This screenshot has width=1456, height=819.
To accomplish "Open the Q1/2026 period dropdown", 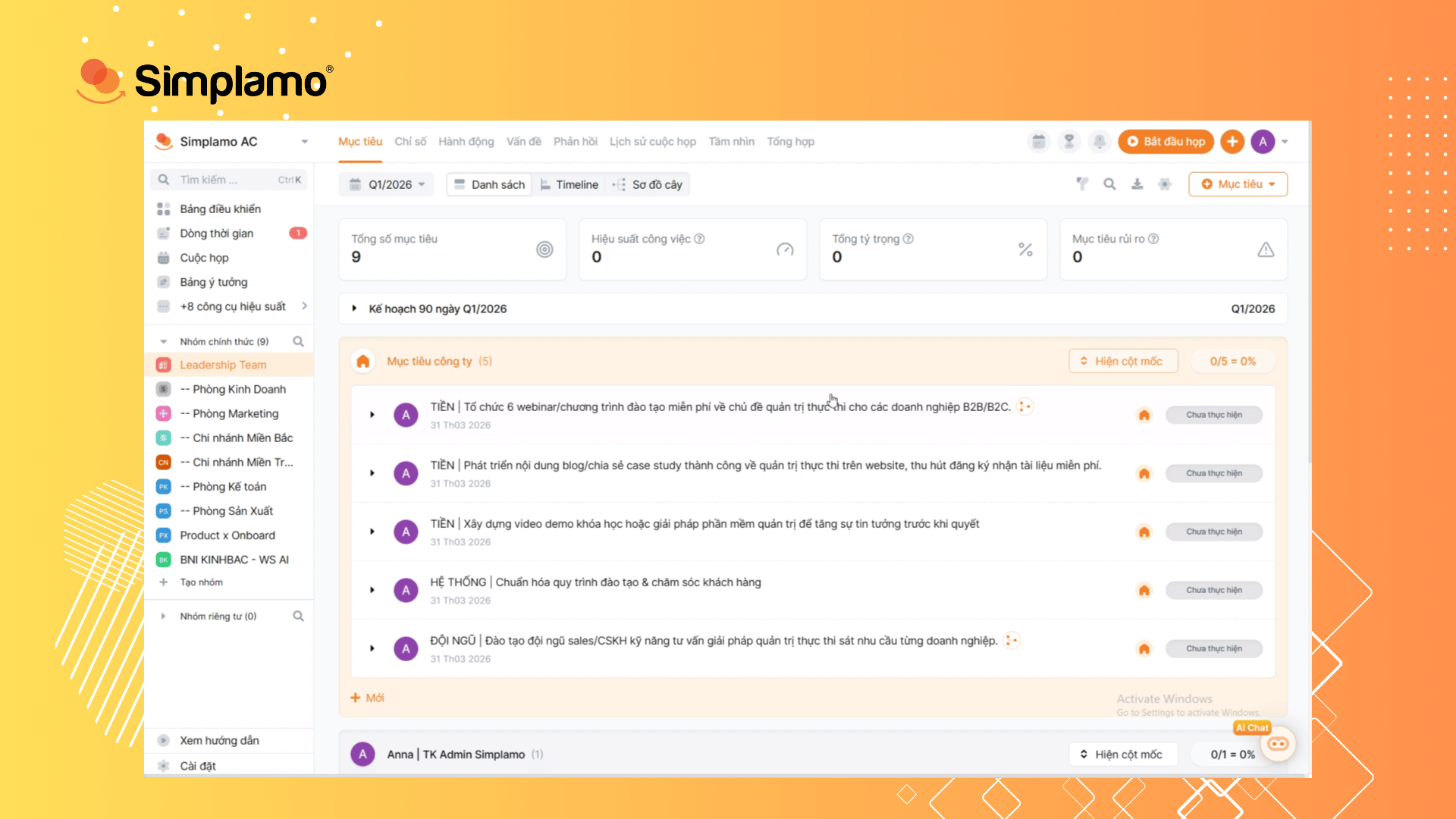I will point(387,185).
